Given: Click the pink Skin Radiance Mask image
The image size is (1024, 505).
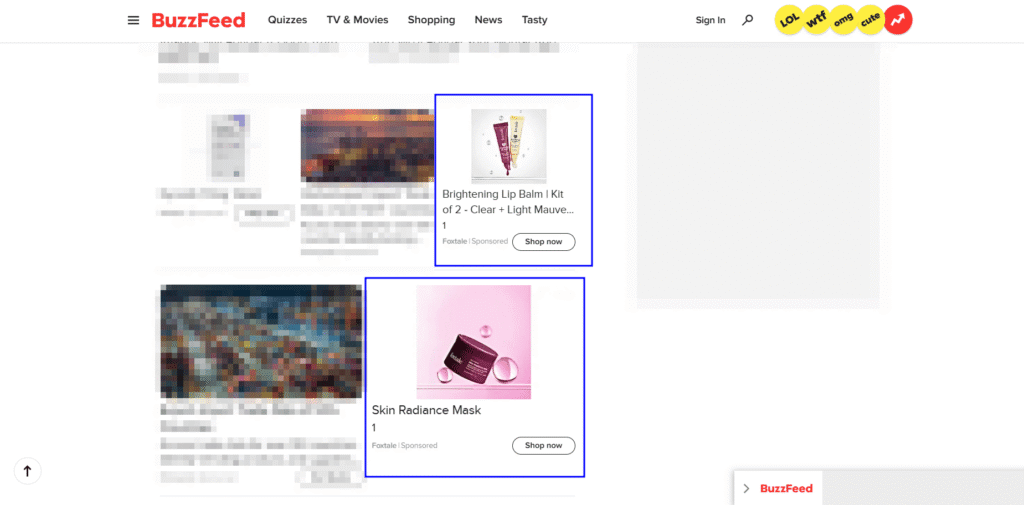Looking at the screenshot, I should (473, 342).
